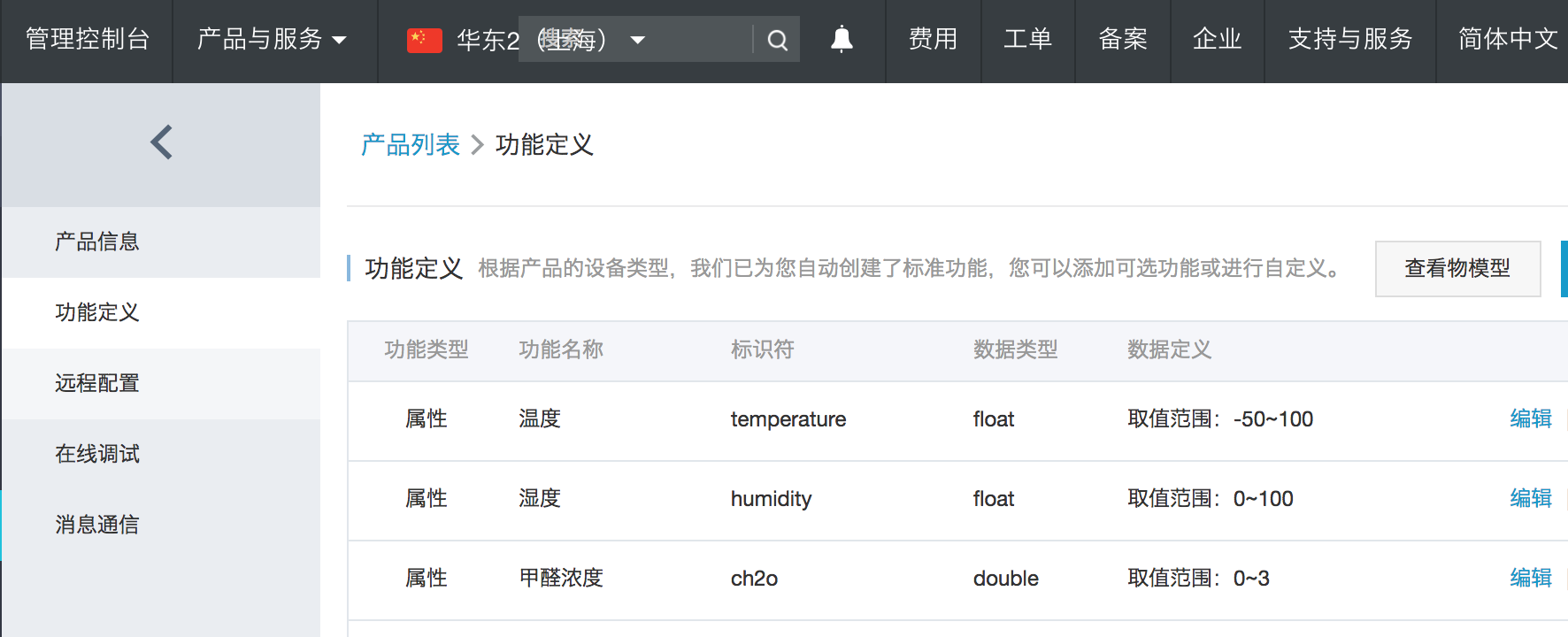Click the 查看物模型 button
This screenshot has height=637, width=1568.
click(x=1457, y=268)
